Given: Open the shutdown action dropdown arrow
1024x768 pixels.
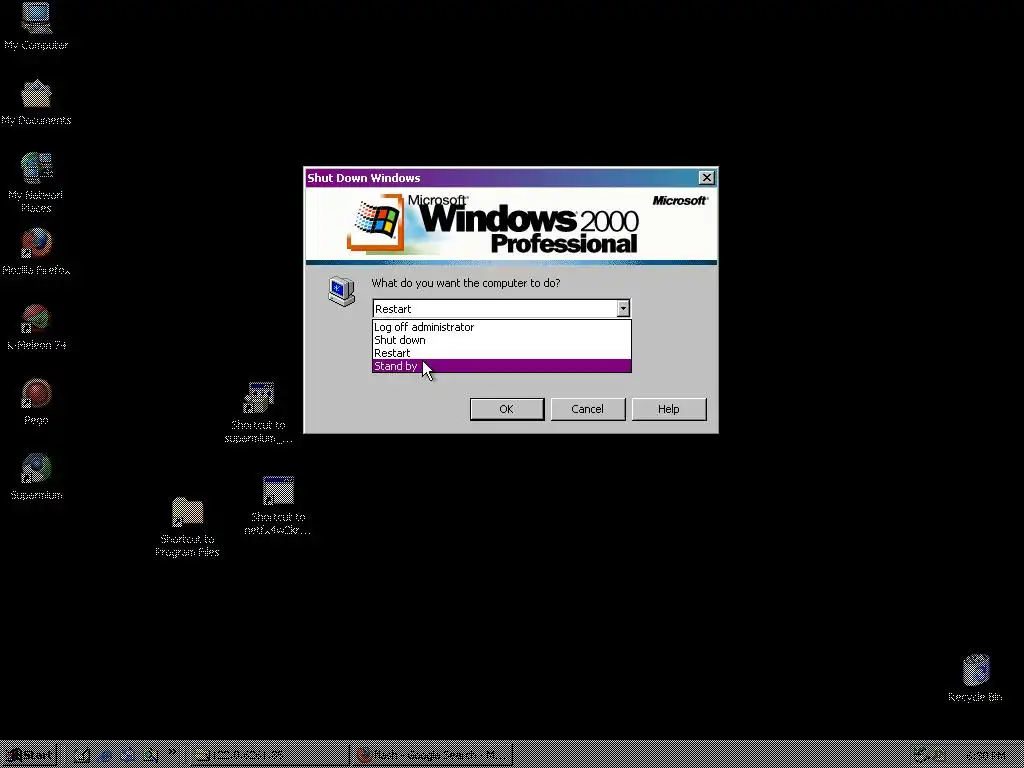Looking at the screenshot, I should point(623,308).
